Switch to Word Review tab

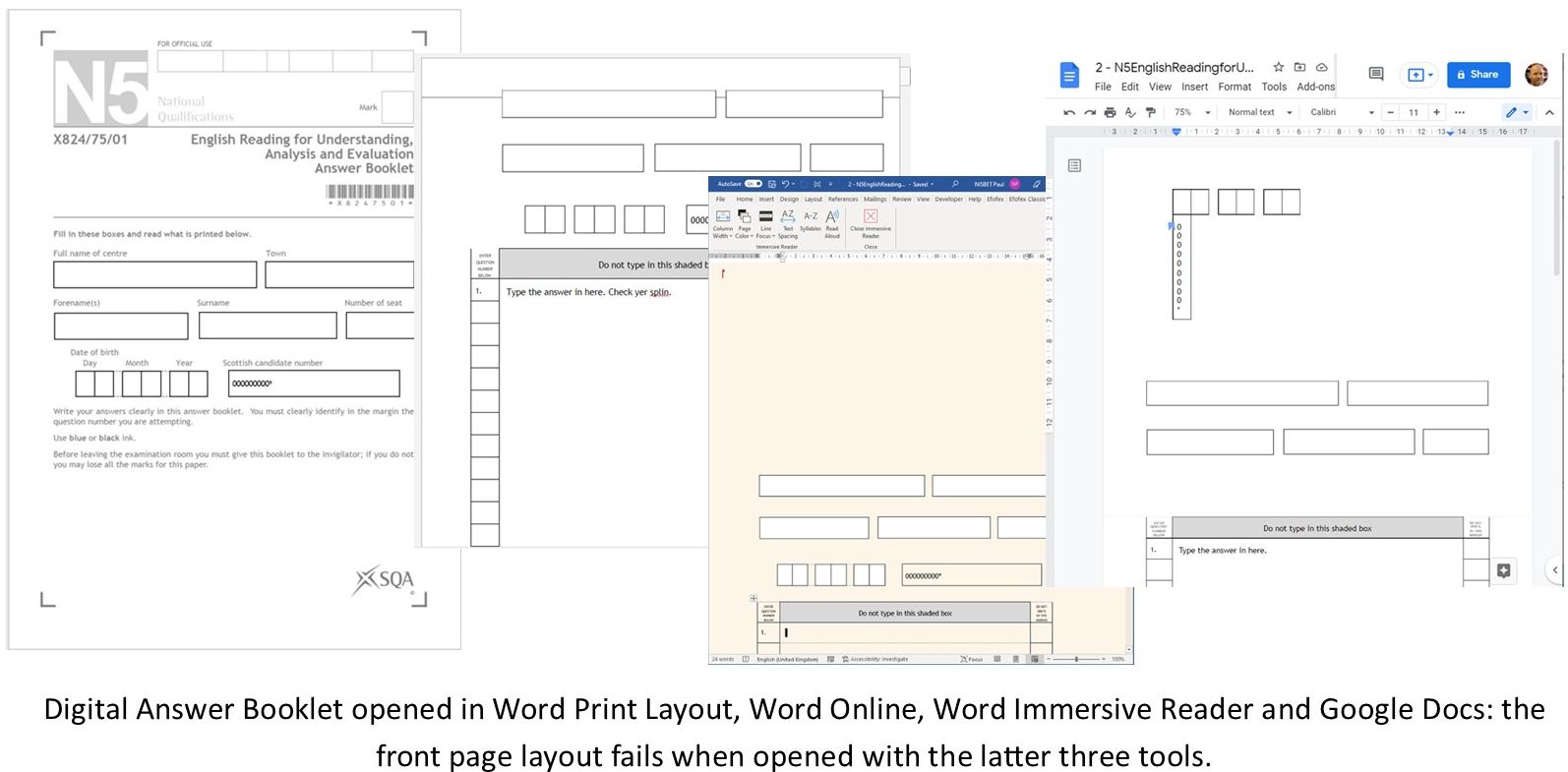click(x=902, y=199)
